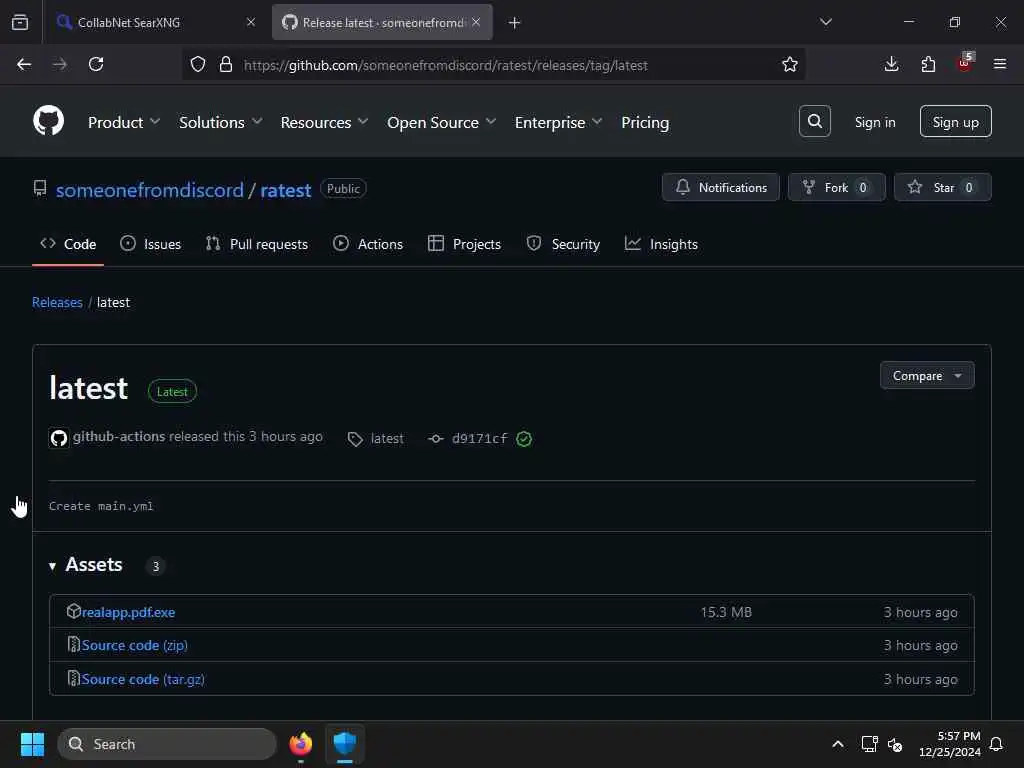1024x768 pixels.
Task: Open the Issues tab
Action: tap(151, 244)
